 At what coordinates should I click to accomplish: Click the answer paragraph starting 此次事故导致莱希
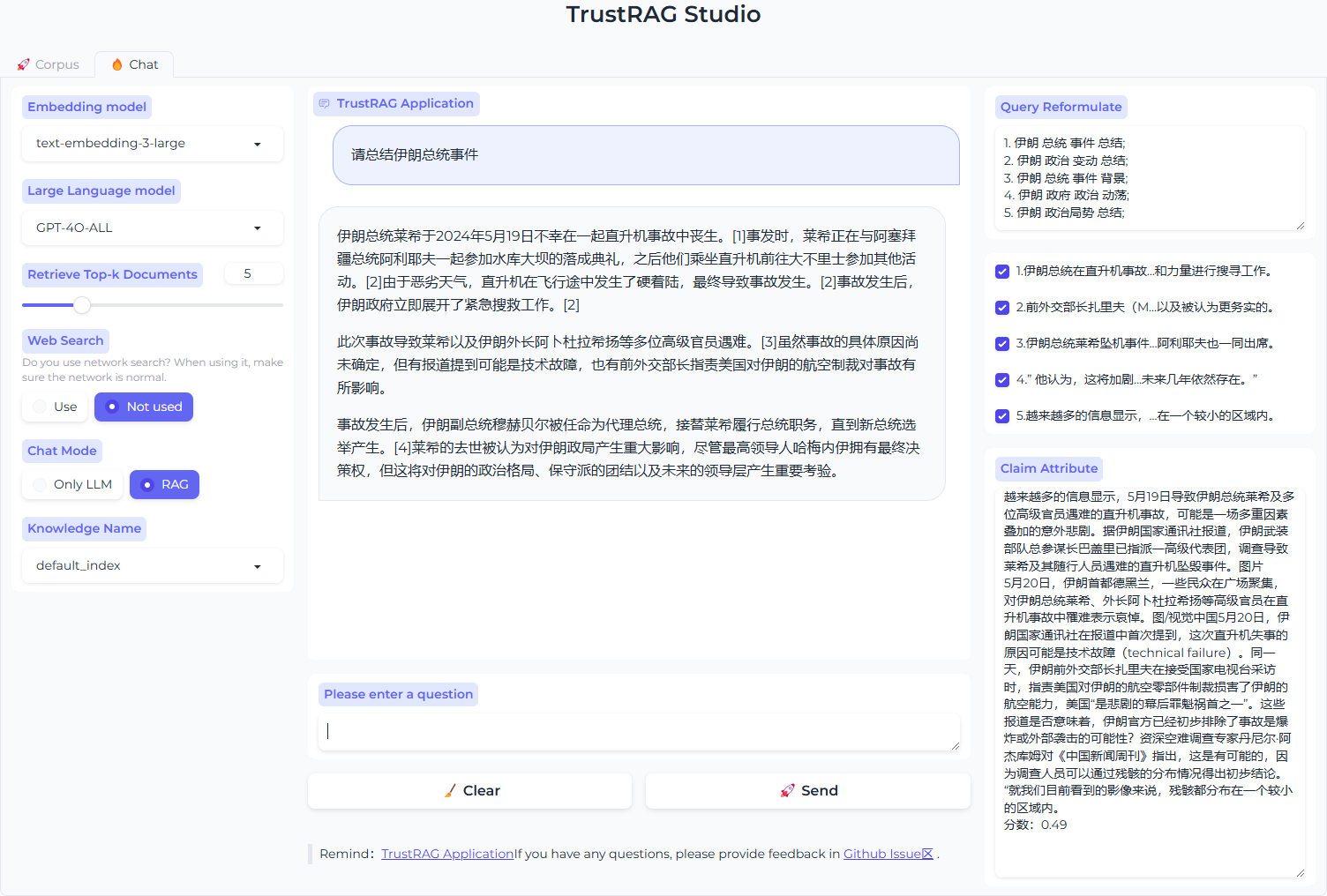click(x=628, y=365)
